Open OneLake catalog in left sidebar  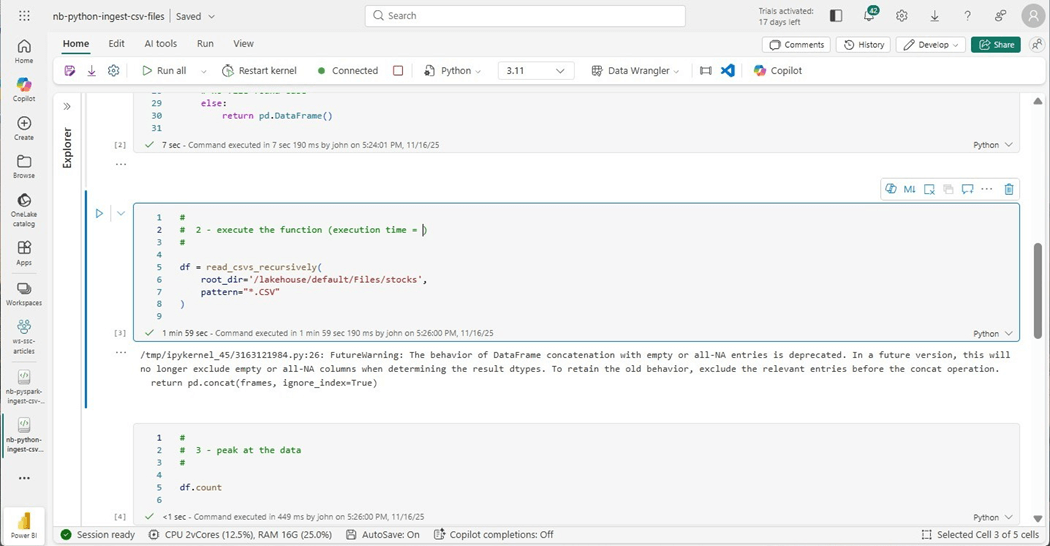click(24, 207)
